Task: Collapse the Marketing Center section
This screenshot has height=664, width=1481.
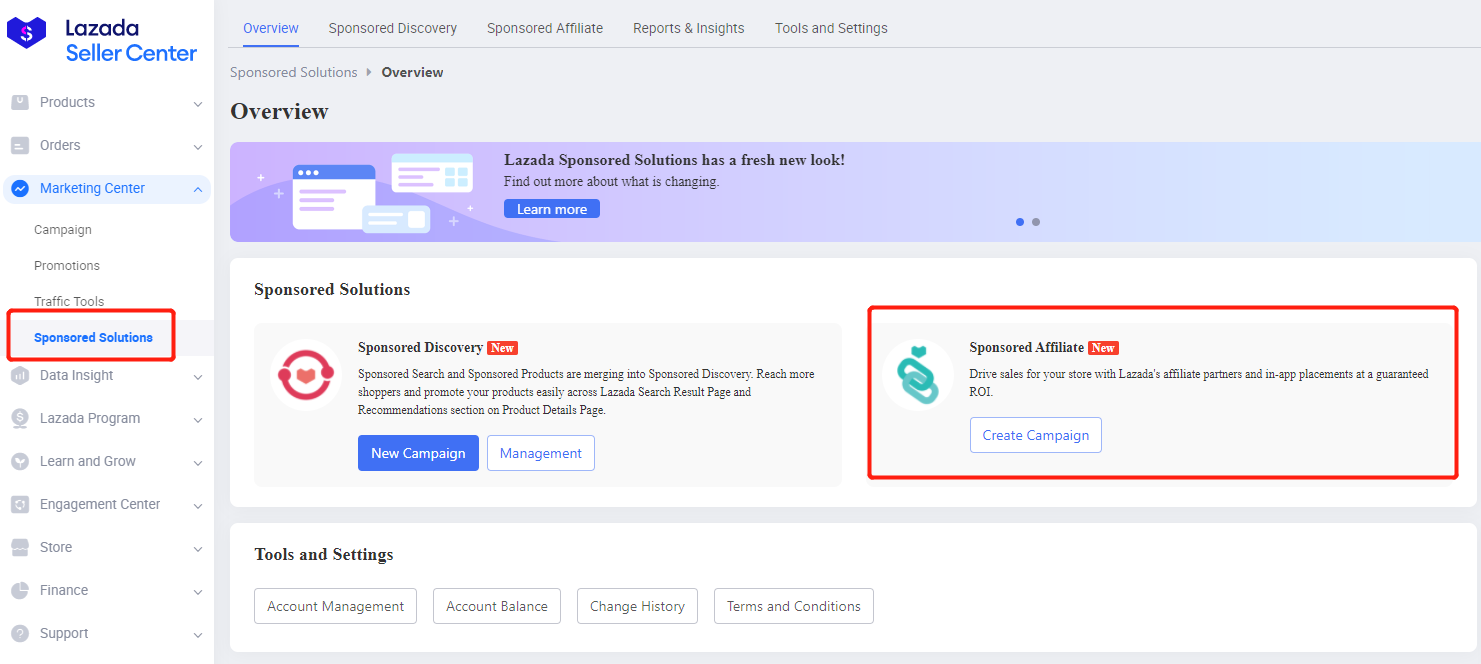Action: pyautogui.click(x=197, y=189)
